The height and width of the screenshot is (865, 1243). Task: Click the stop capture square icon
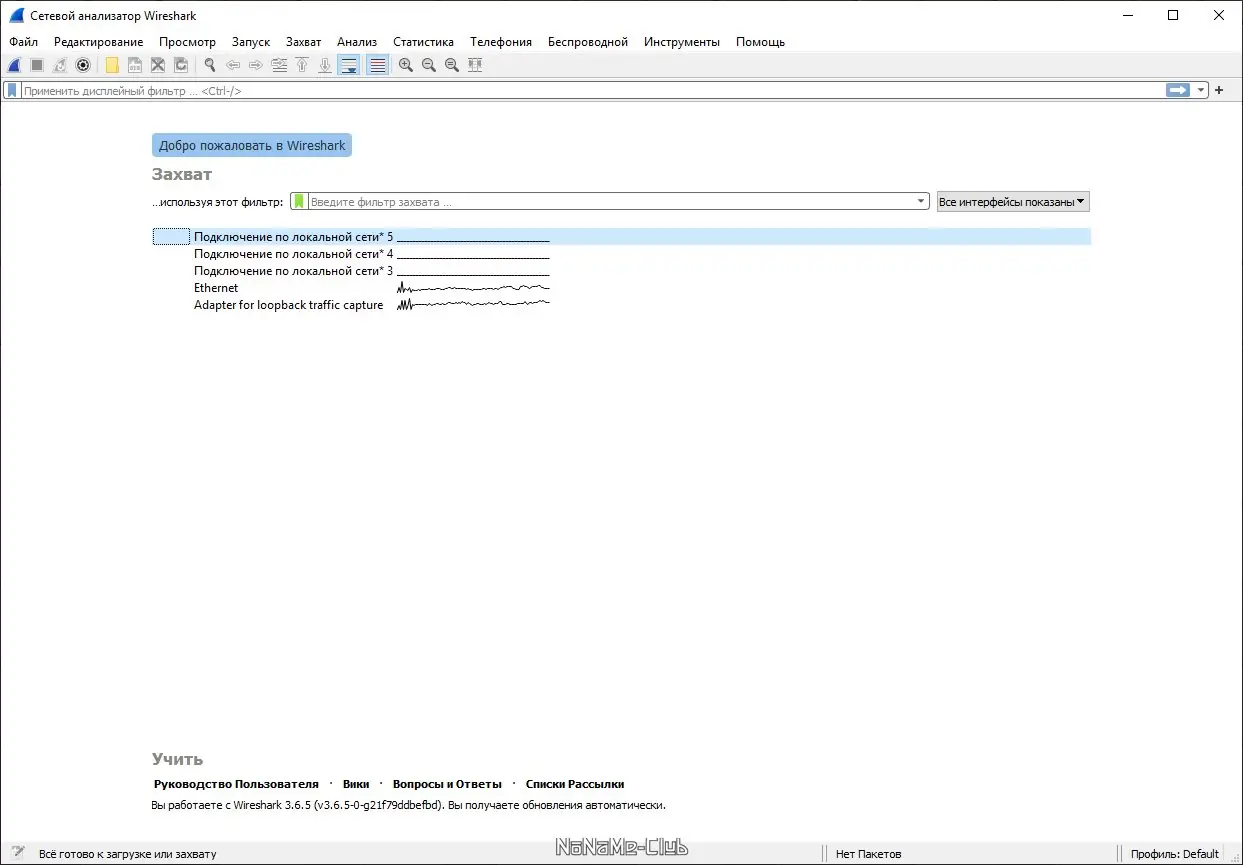[x=37, y=65]
